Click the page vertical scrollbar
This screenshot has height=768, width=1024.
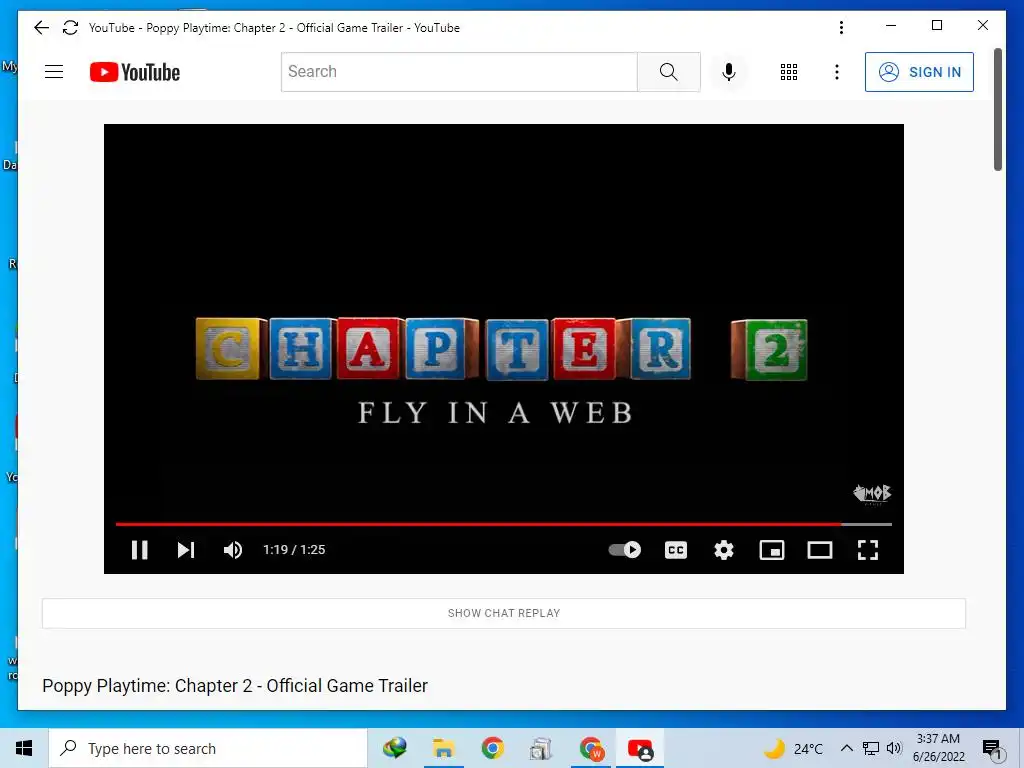998,109
